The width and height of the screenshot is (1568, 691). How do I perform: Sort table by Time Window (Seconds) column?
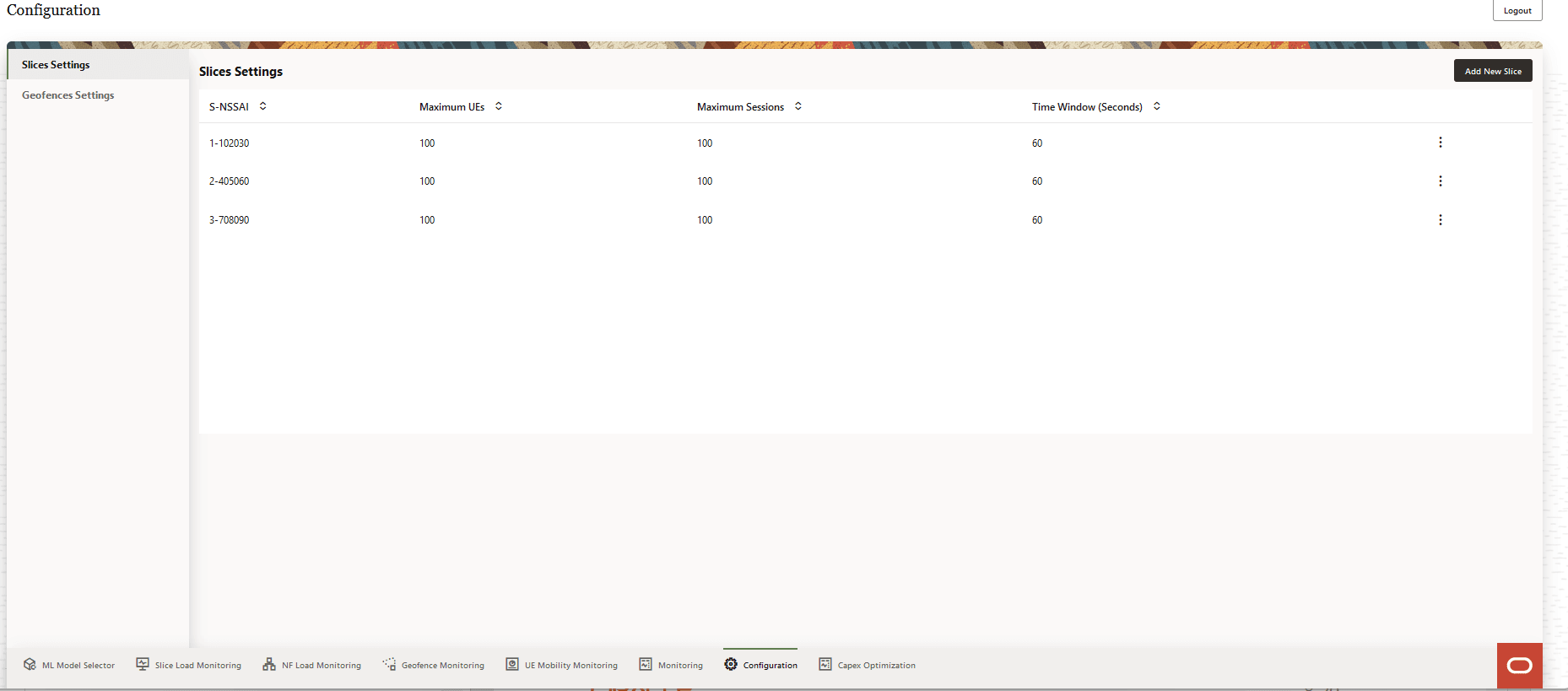pyautogui.click(x=1157, y=106)
